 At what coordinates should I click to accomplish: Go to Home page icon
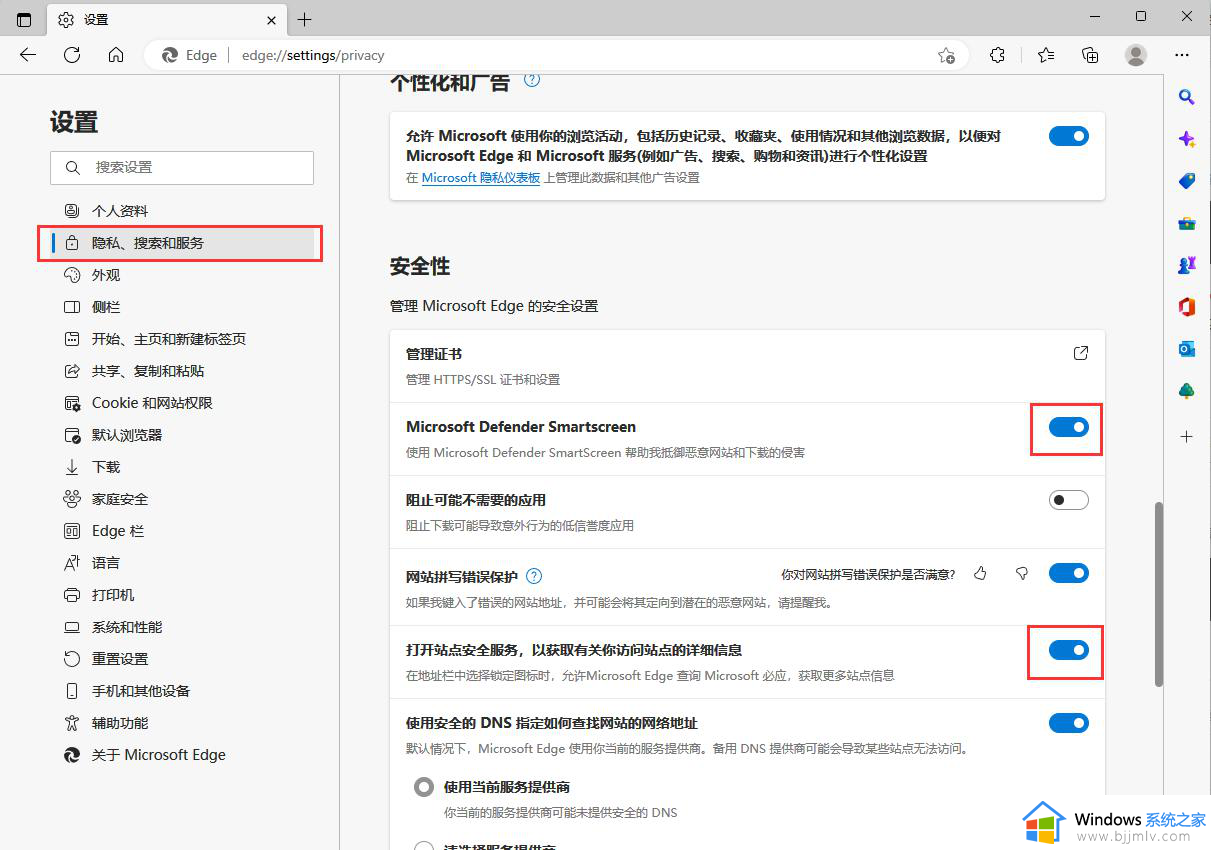[116, 55]
